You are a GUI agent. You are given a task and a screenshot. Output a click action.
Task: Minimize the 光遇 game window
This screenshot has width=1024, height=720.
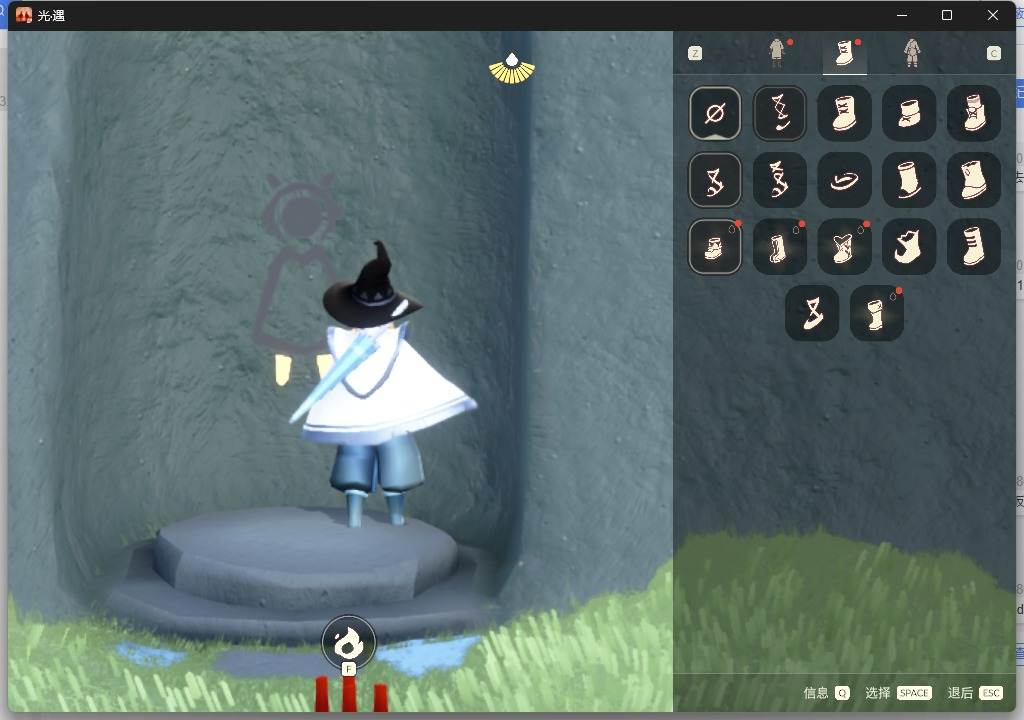[902, 15]
